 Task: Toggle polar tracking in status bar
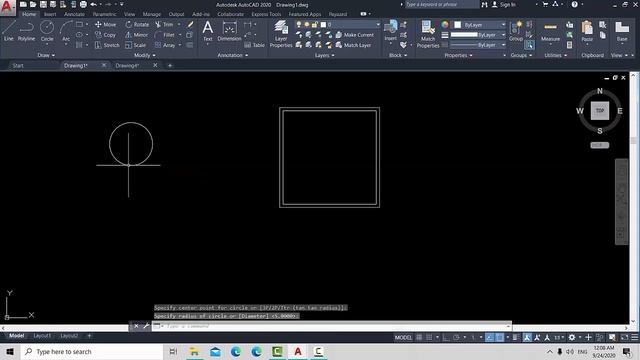tap(456, 337)
